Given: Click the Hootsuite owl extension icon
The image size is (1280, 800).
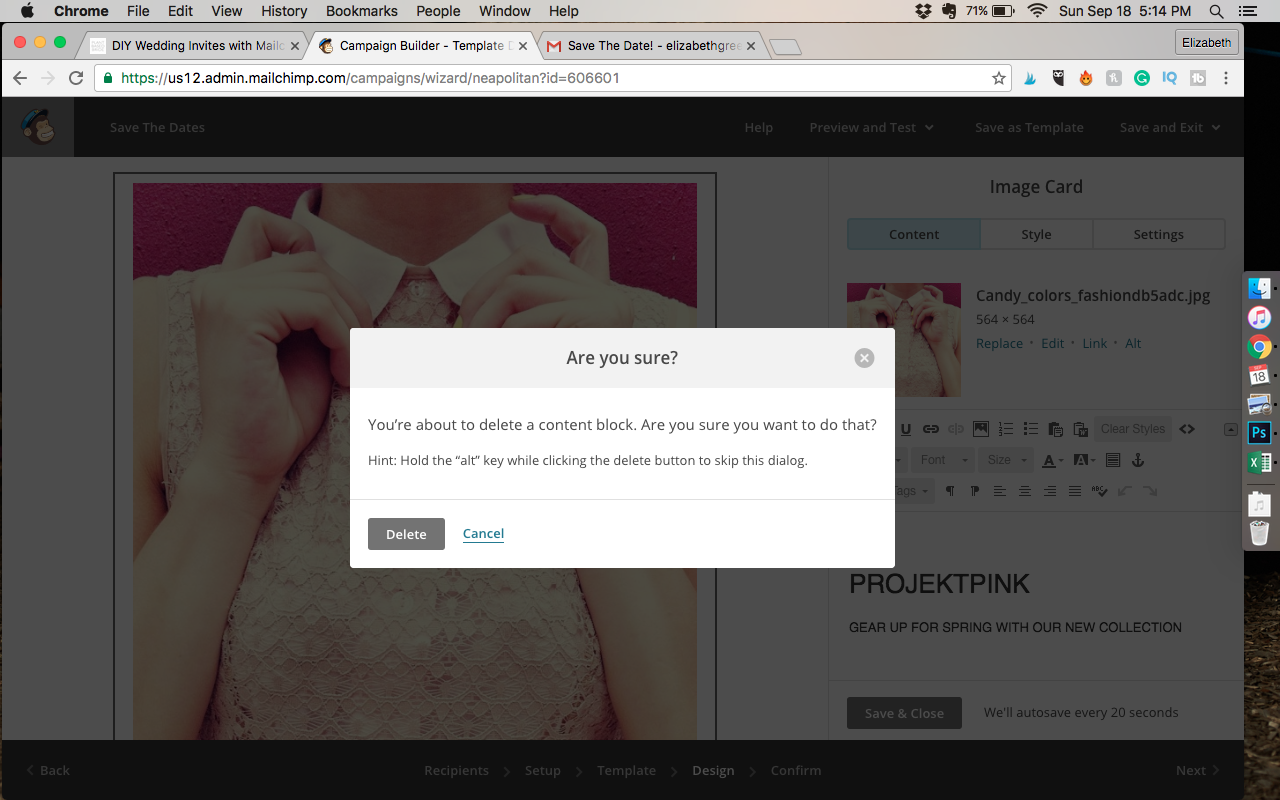Looking at the screenshot, I should pyautogui.click(x=1058, y=78).
